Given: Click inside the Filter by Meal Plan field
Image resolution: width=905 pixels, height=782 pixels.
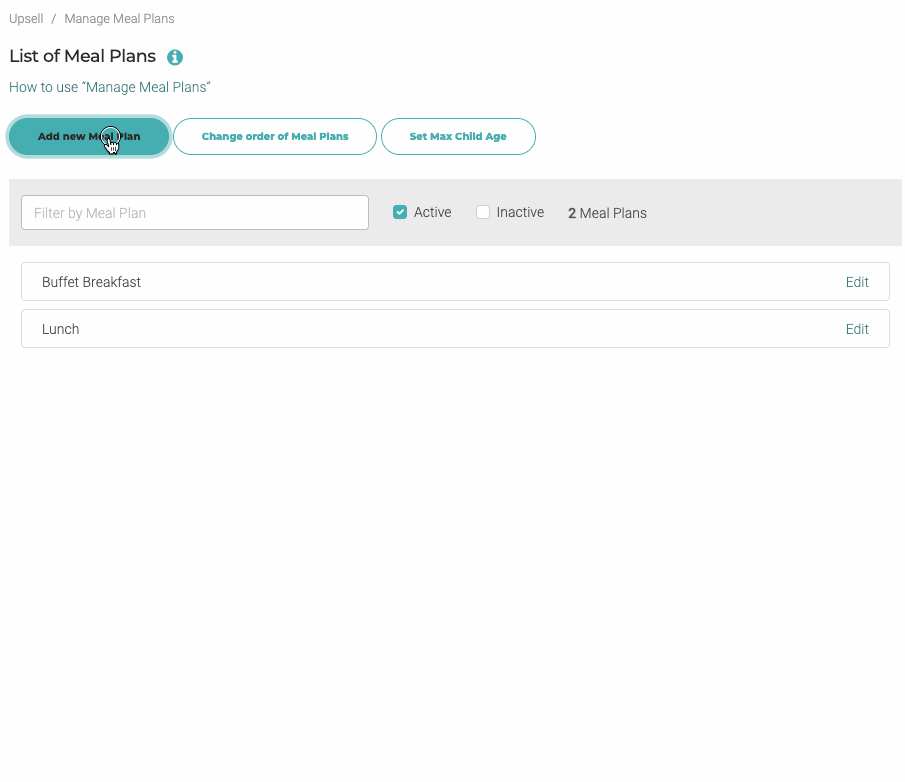Looking at the screenshot, I should (x=194, y=212).
